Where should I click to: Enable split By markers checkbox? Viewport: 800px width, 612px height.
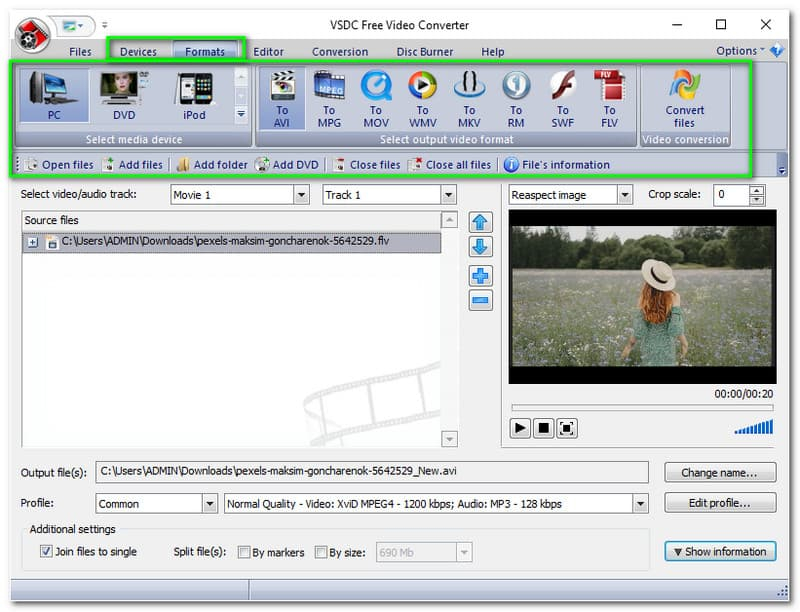pos(244,552)
